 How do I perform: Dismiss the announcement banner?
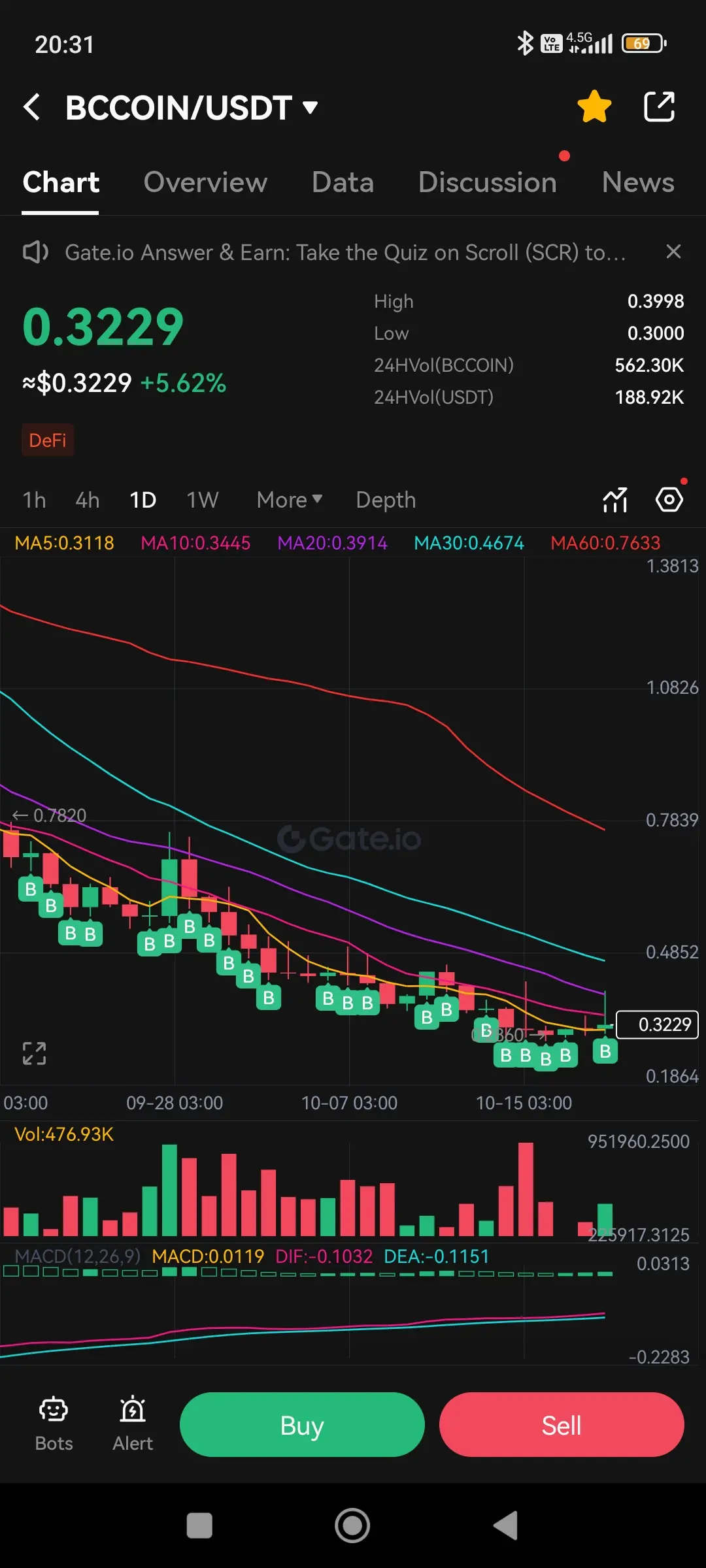673,252
